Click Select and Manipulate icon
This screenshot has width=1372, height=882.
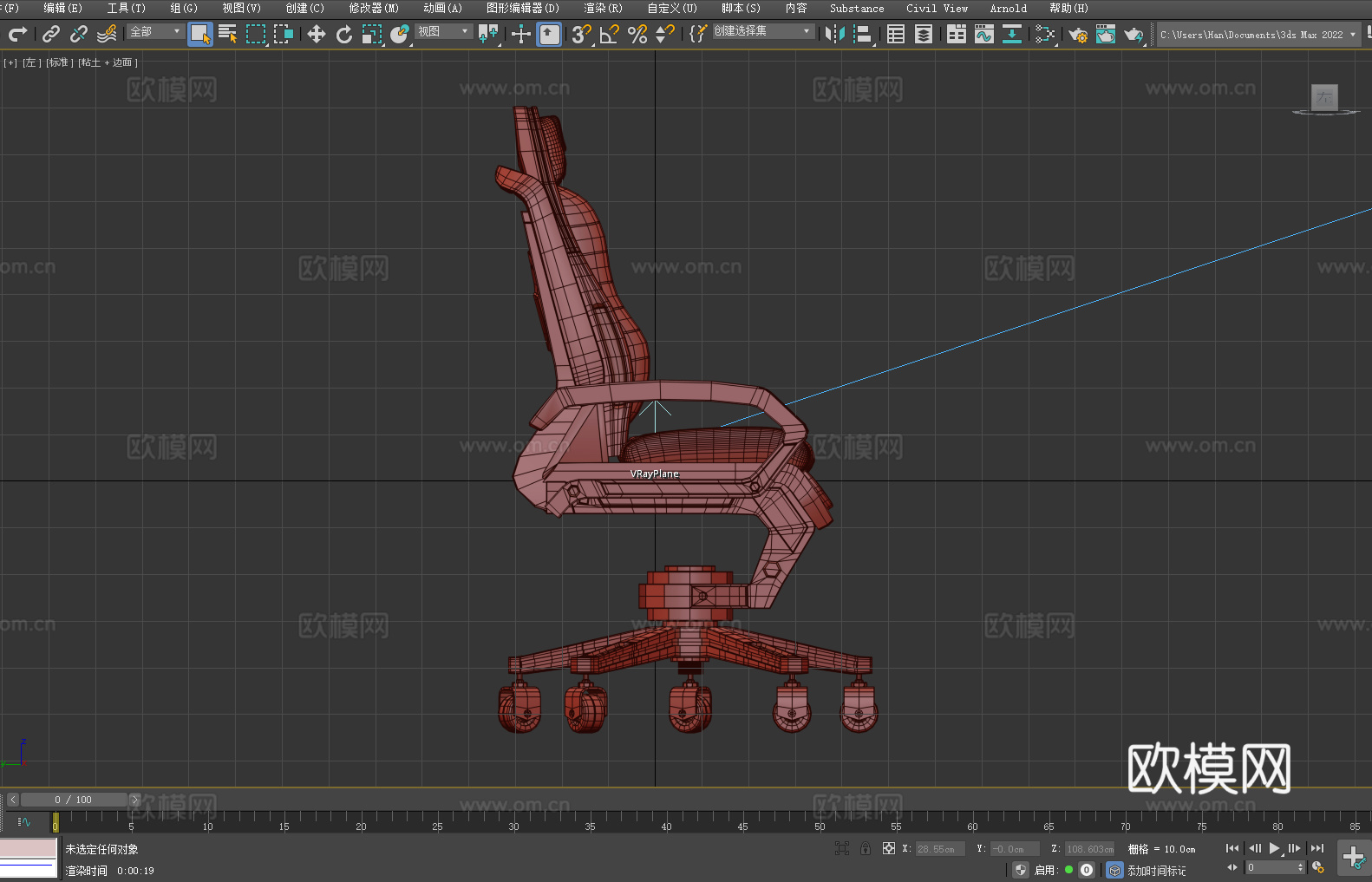coord(521,34)
